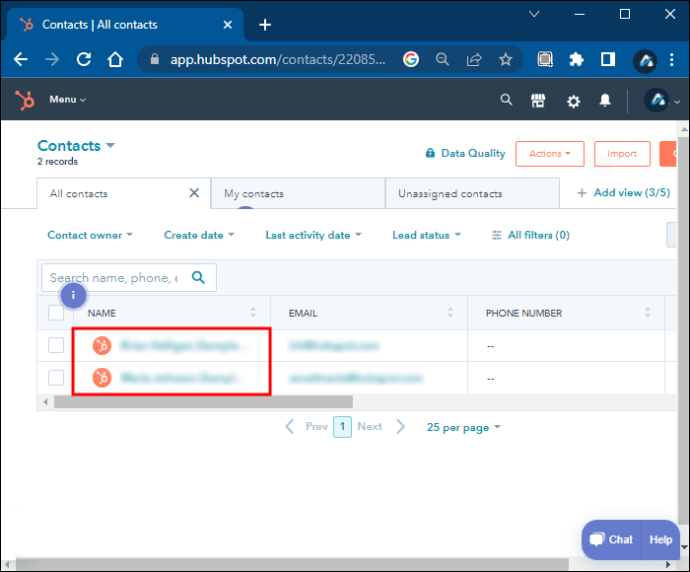Open the Data Quality link
The image size is (690, 572).
[x=465, y=154]
